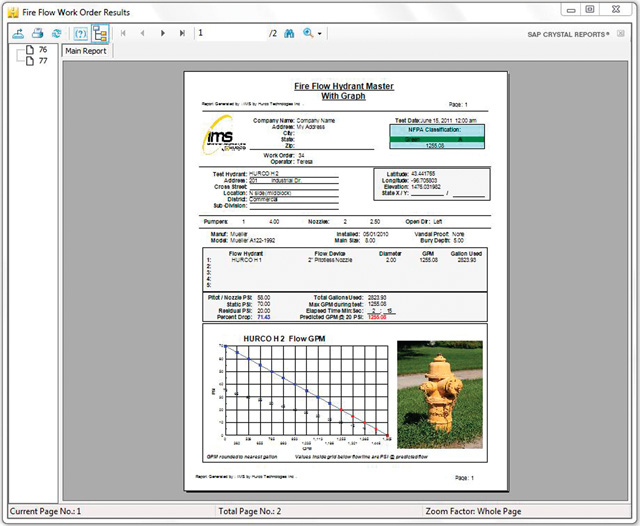Toggle the group tree panel

pyautogui.click(x=100, y=33)
